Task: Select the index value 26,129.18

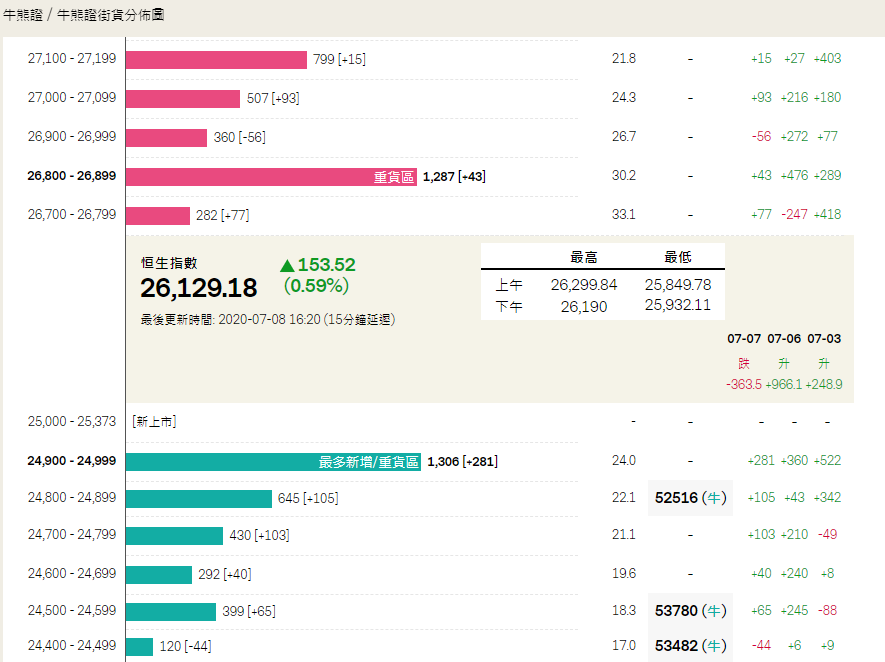Action: coord(199,288)
